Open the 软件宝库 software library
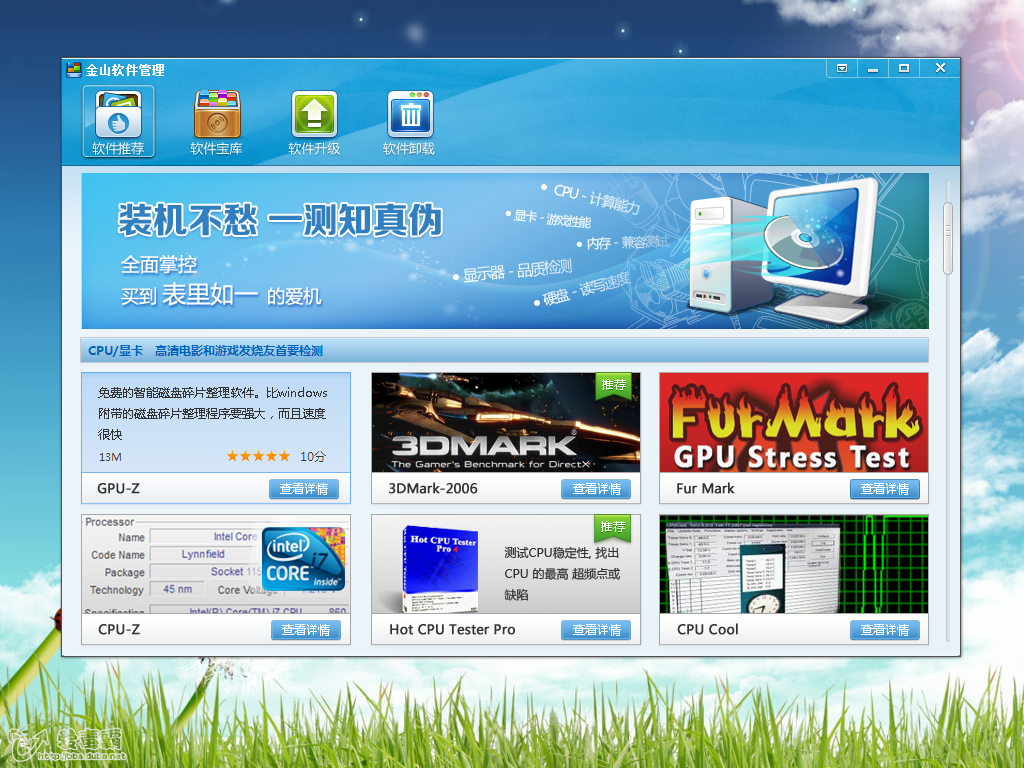The height and width of the screenshot is (768, 1024). click(x=216, y=121)
